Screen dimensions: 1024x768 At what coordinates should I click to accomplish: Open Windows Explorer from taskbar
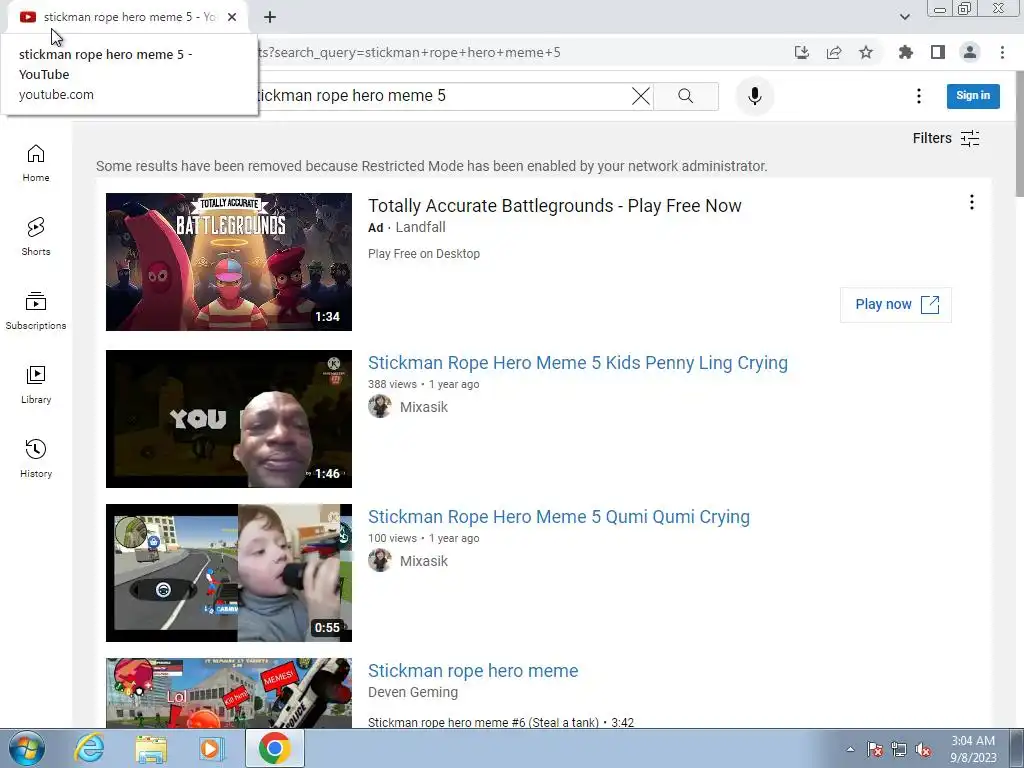coord(151,748)
